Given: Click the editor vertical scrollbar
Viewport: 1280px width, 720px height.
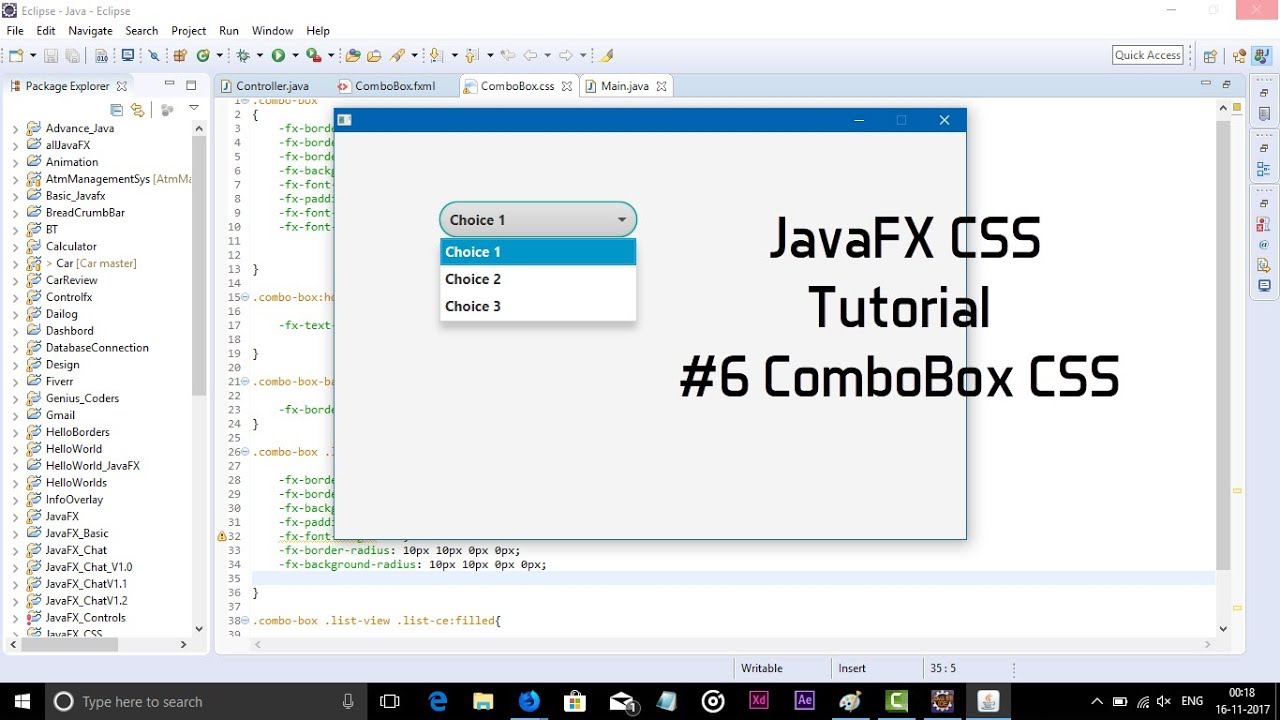Looking at the screenshot, I should (x=1223, y=370).
